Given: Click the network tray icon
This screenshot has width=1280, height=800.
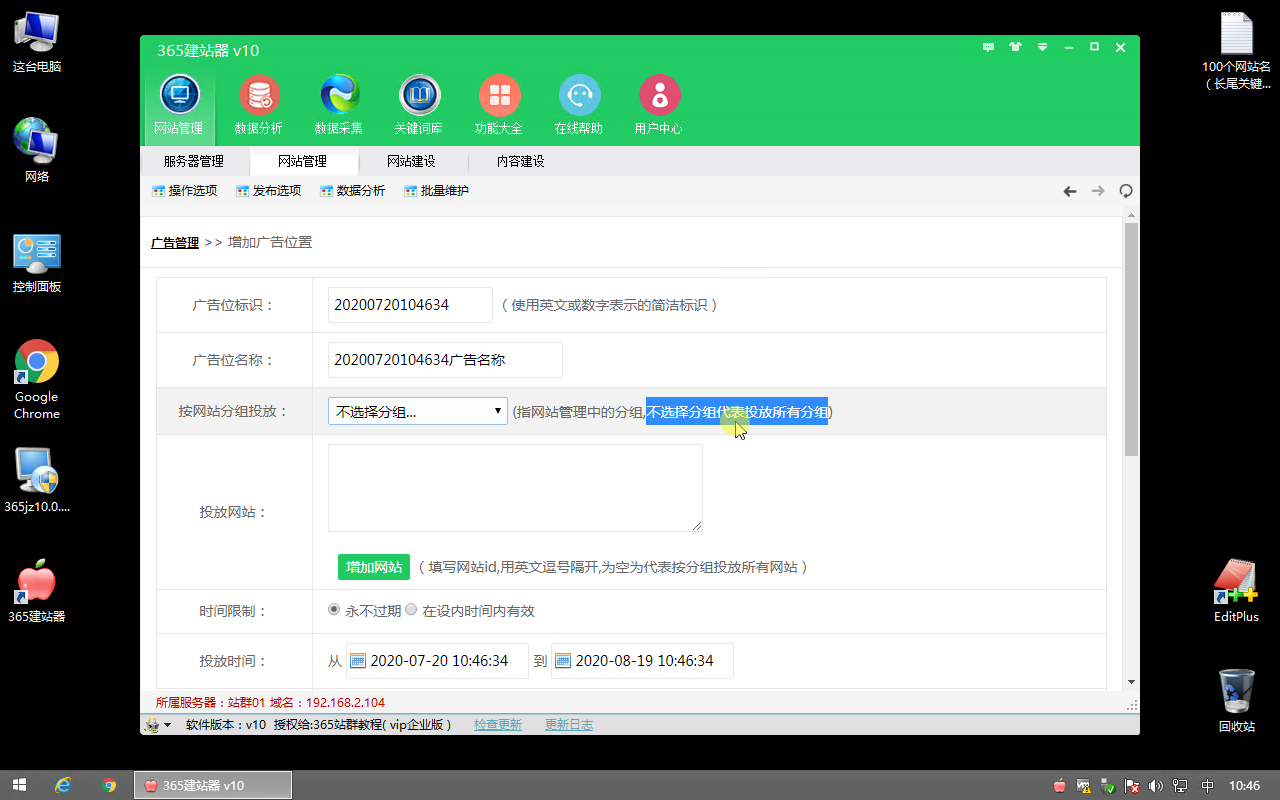Looking at the screenshot, I should 1181,786.
